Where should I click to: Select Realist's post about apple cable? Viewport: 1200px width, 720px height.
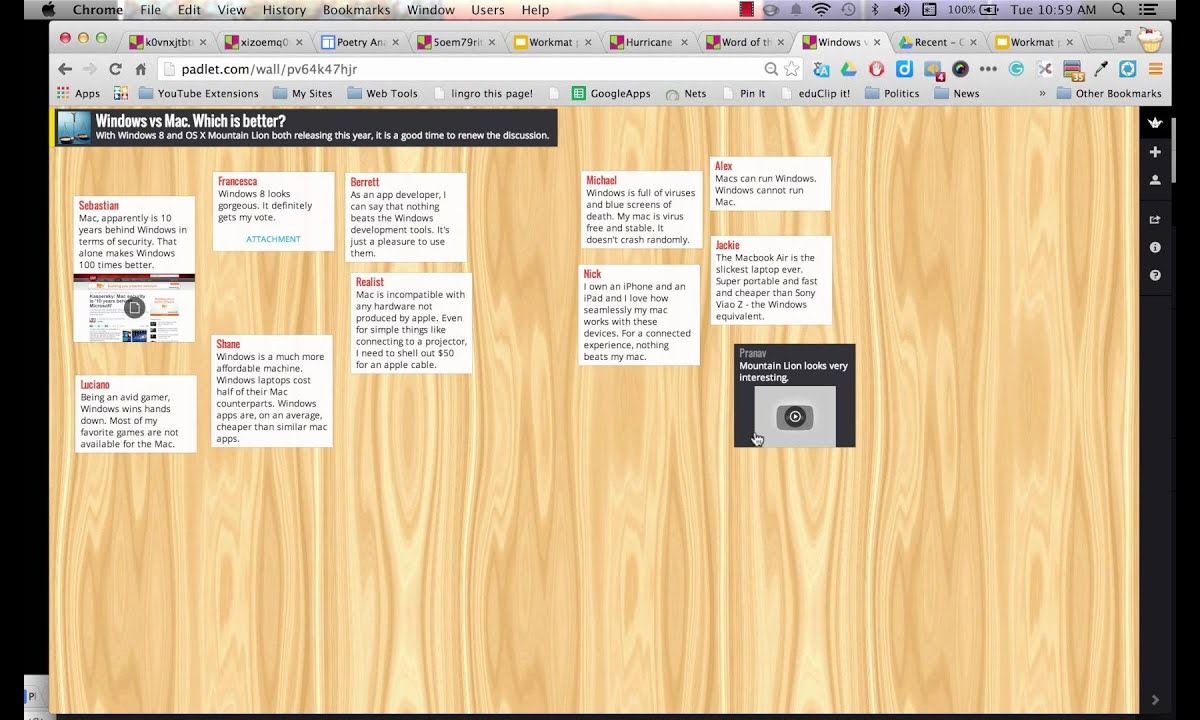coord(411,323)
